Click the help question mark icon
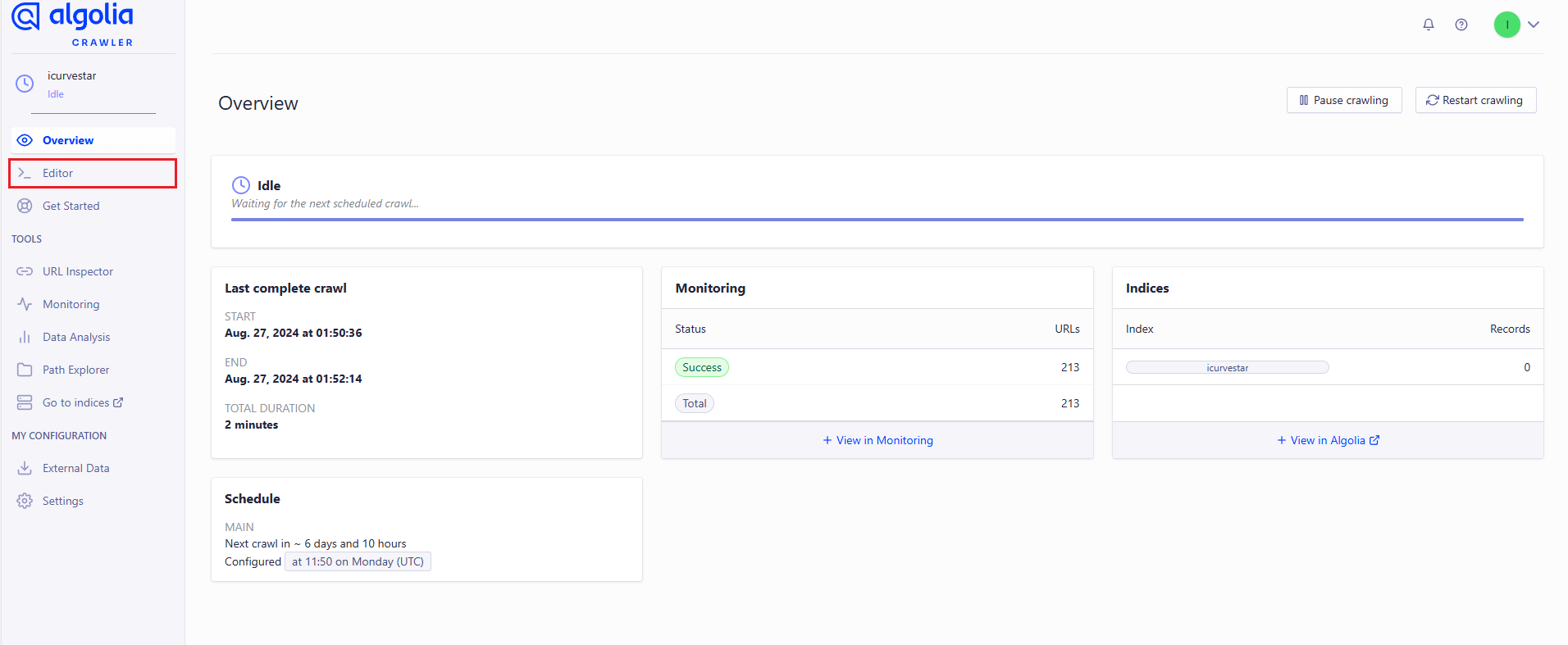 coord(1461,25)
